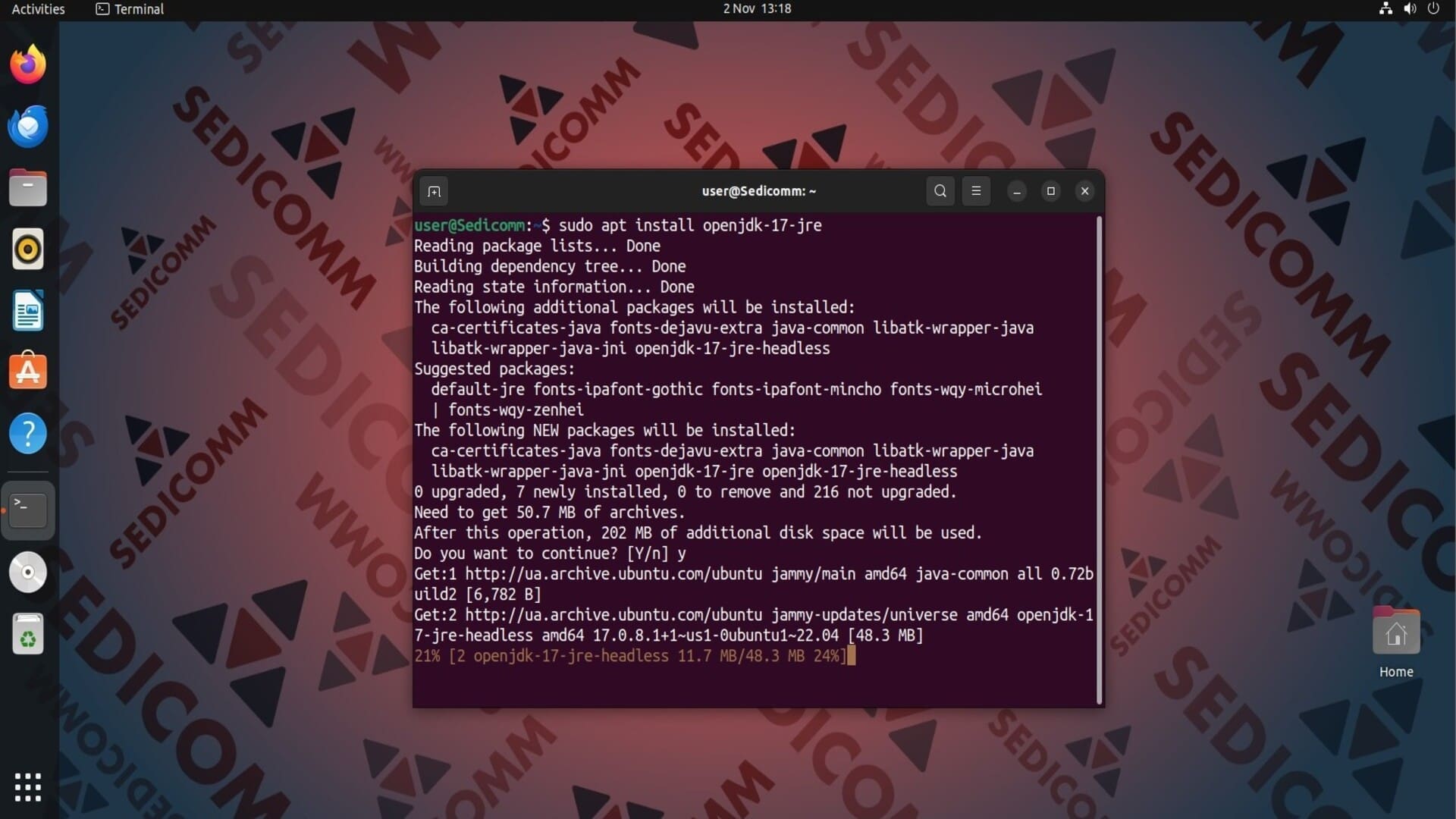Image resolution: width=1456 pixels, height=819 pixels.
Task: Open a new terminal tab
Action: tap(434, 191)
